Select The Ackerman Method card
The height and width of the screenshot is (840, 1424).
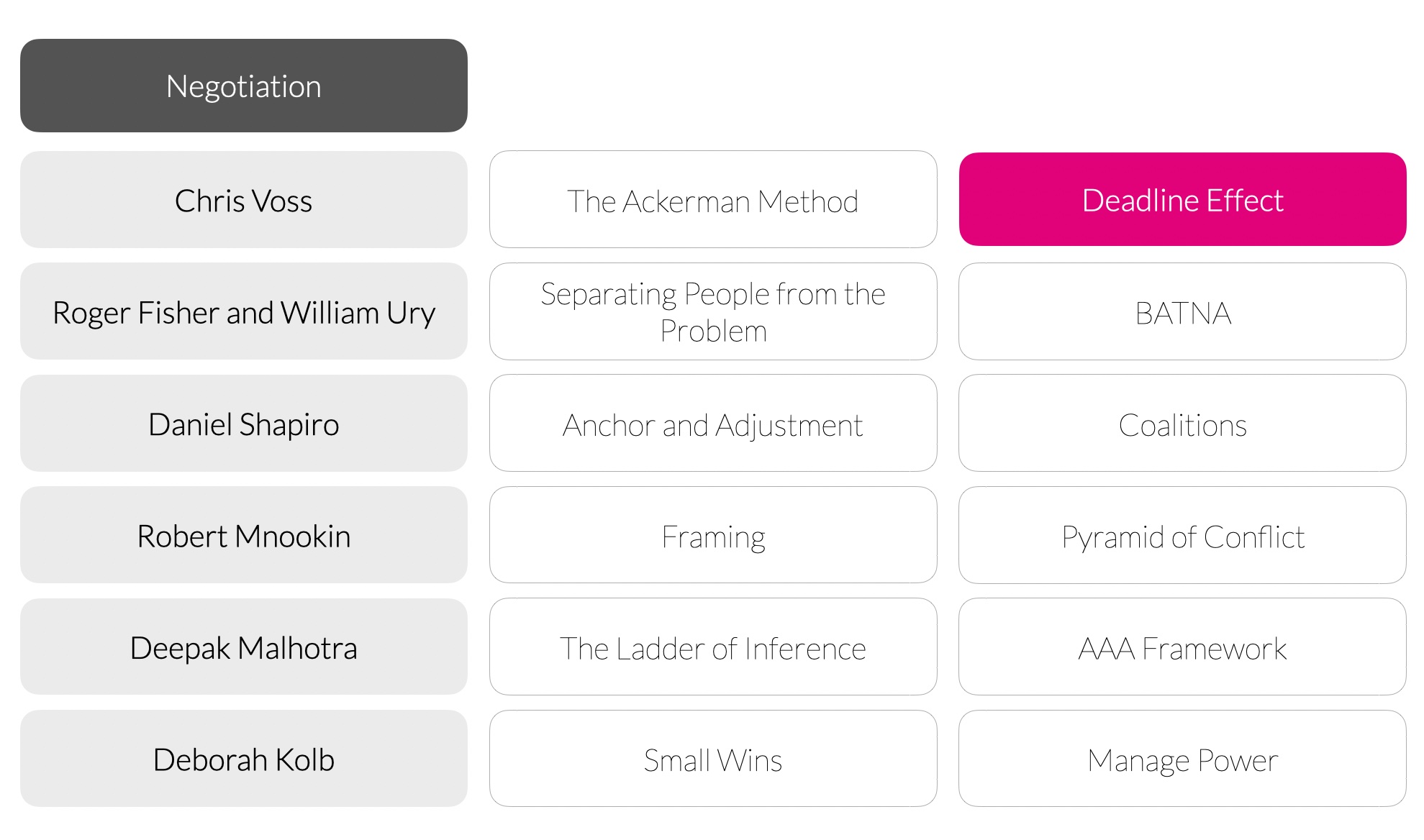(x=712, y=200)
